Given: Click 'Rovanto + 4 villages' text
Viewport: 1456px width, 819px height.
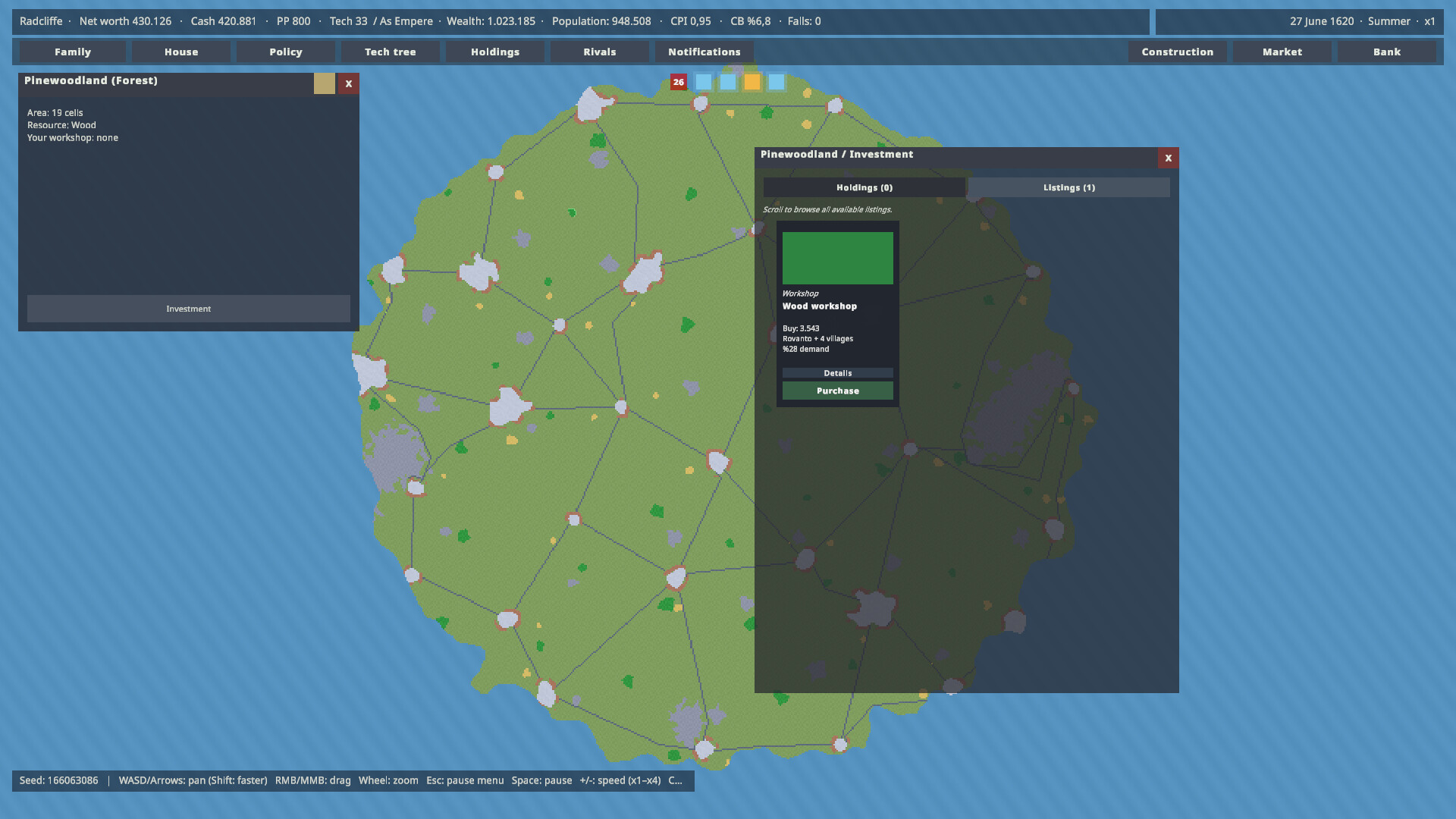Looking at the screenshot, I should 817,339.
